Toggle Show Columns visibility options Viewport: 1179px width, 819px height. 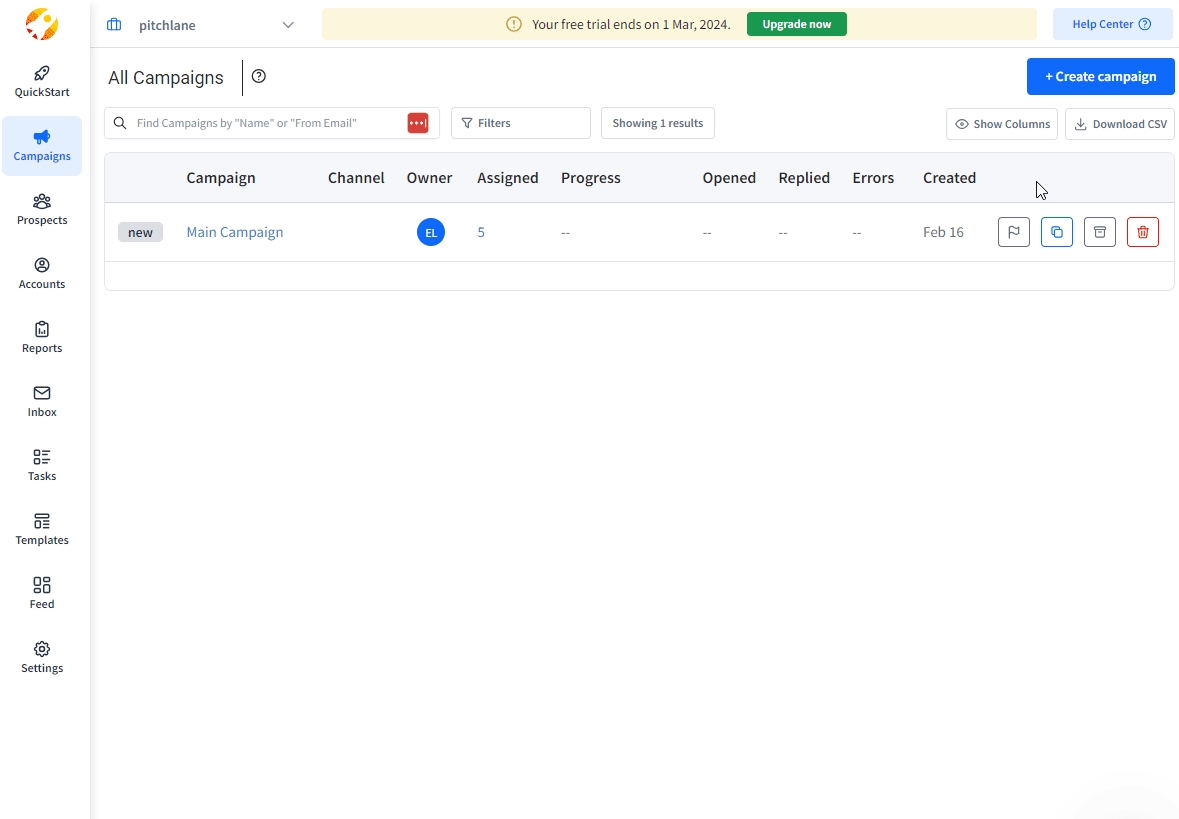click(x=1002, y=124)
